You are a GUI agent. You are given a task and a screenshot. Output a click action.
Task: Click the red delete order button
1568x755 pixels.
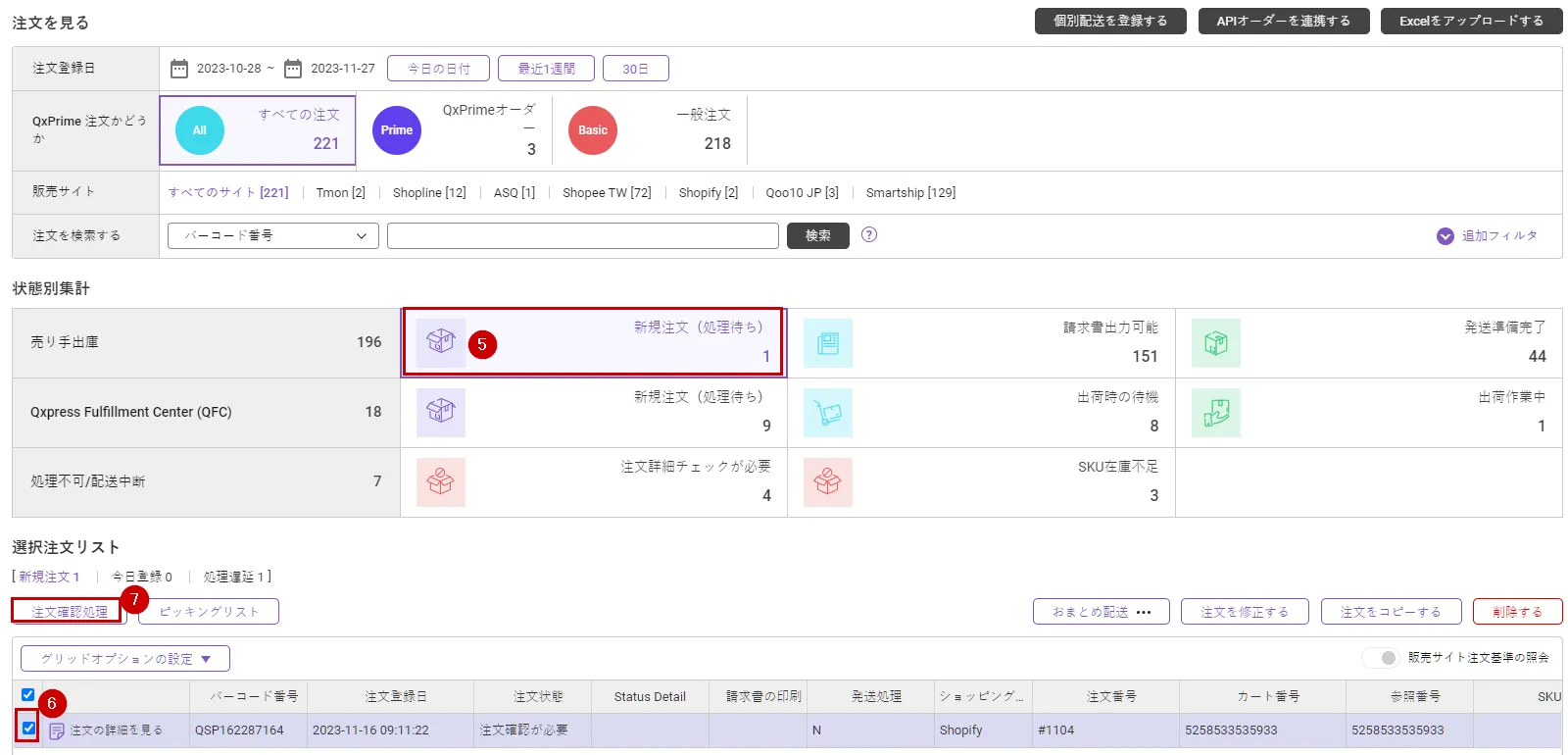pos(1517,612)
